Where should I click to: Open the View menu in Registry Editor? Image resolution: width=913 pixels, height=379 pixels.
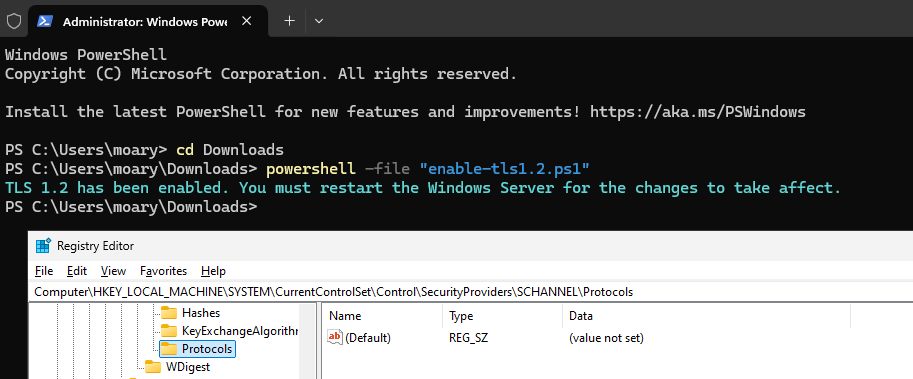coord(113,271)
